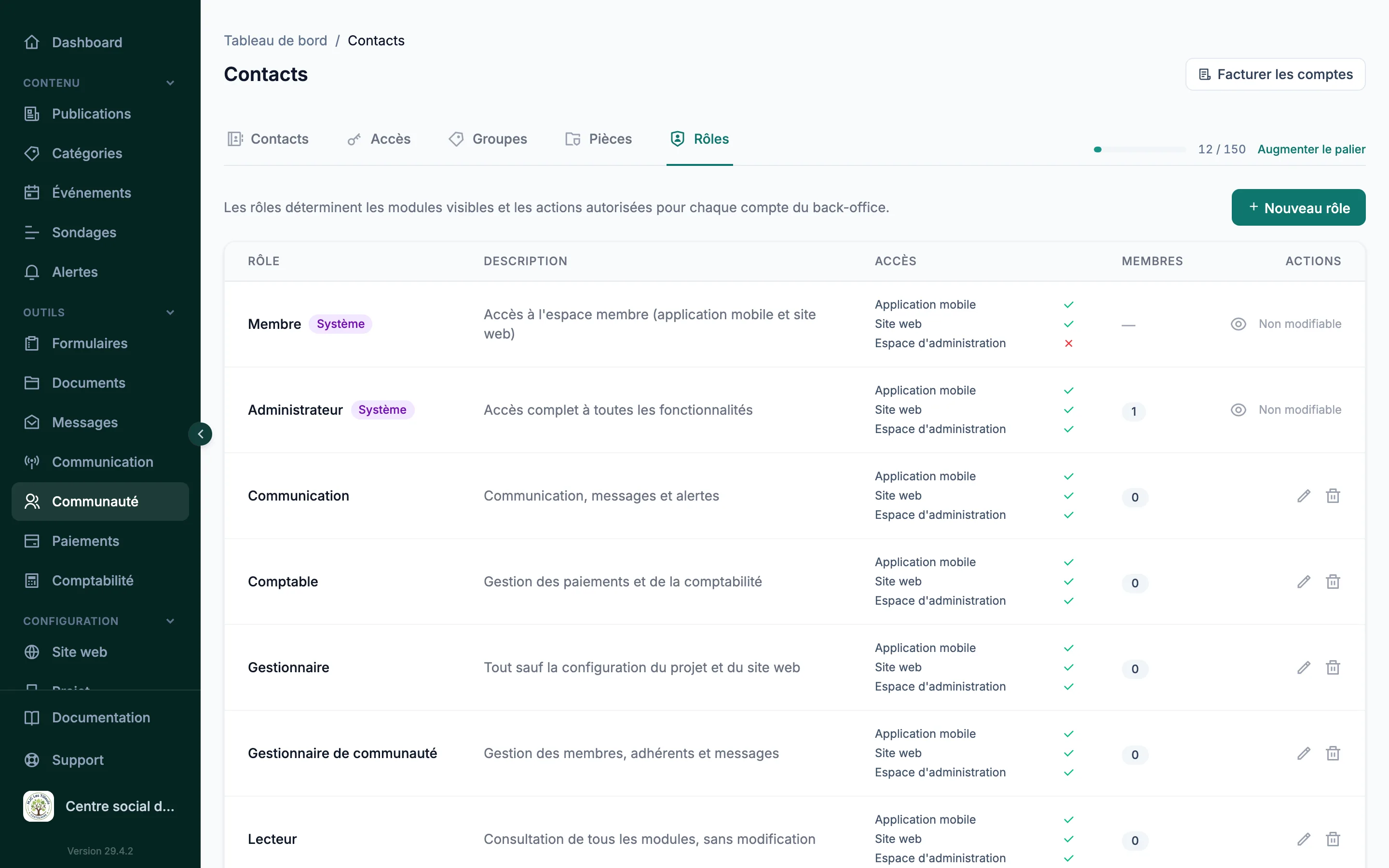Click the Sondages poll icon
1389x868 pixels.
(x=32, y=232)
